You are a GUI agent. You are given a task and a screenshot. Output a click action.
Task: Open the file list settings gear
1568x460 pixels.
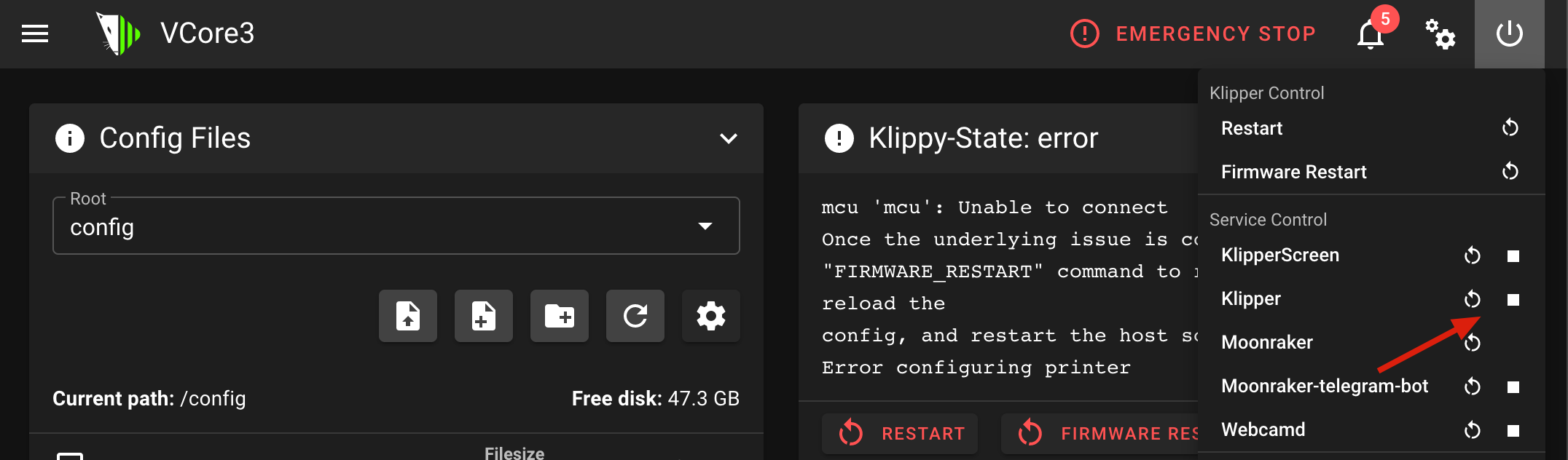[x=711, y=316]
